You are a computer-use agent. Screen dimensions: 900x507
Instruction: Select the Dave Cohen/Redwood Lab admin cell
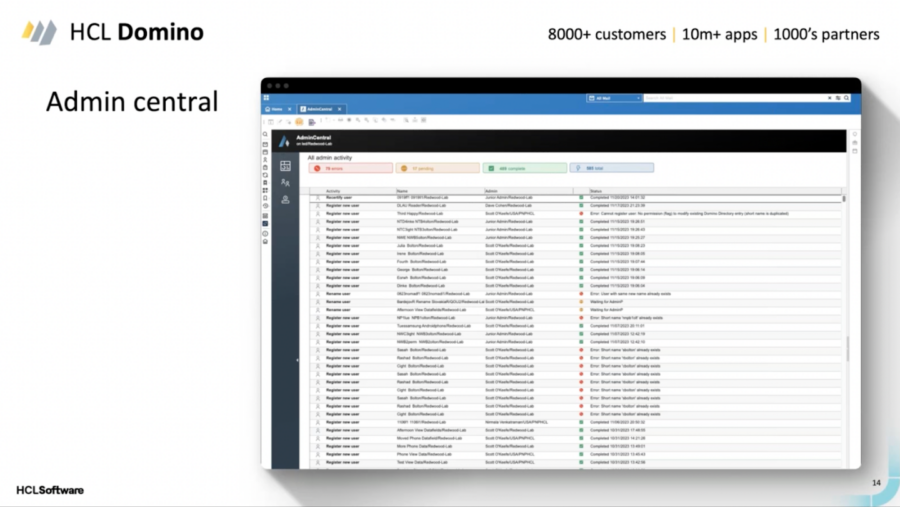tap(509, 206)
